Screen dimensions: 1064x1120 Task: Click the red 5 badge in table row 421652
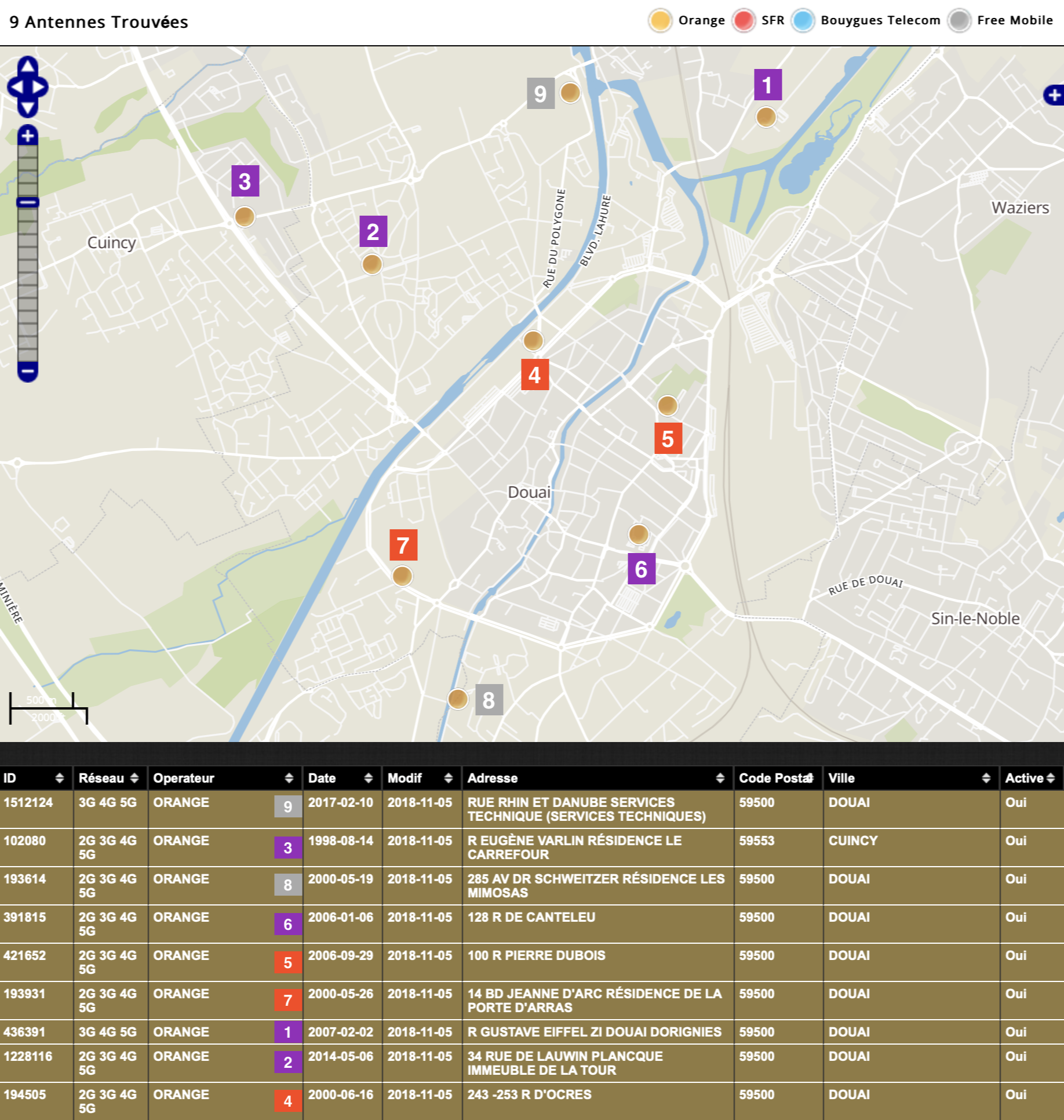(288, 963)
